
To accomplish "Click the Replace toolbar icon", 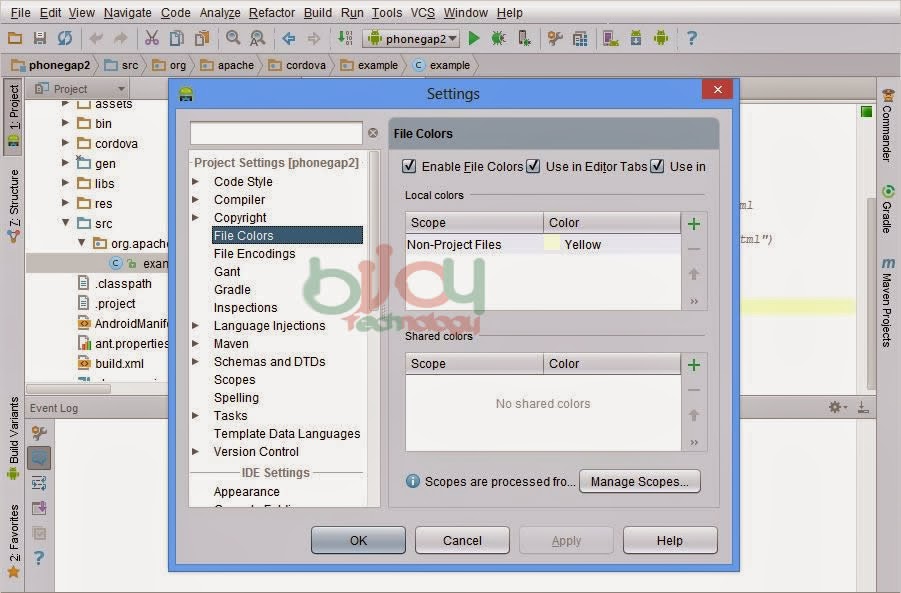I will click(x=257, y=38).
